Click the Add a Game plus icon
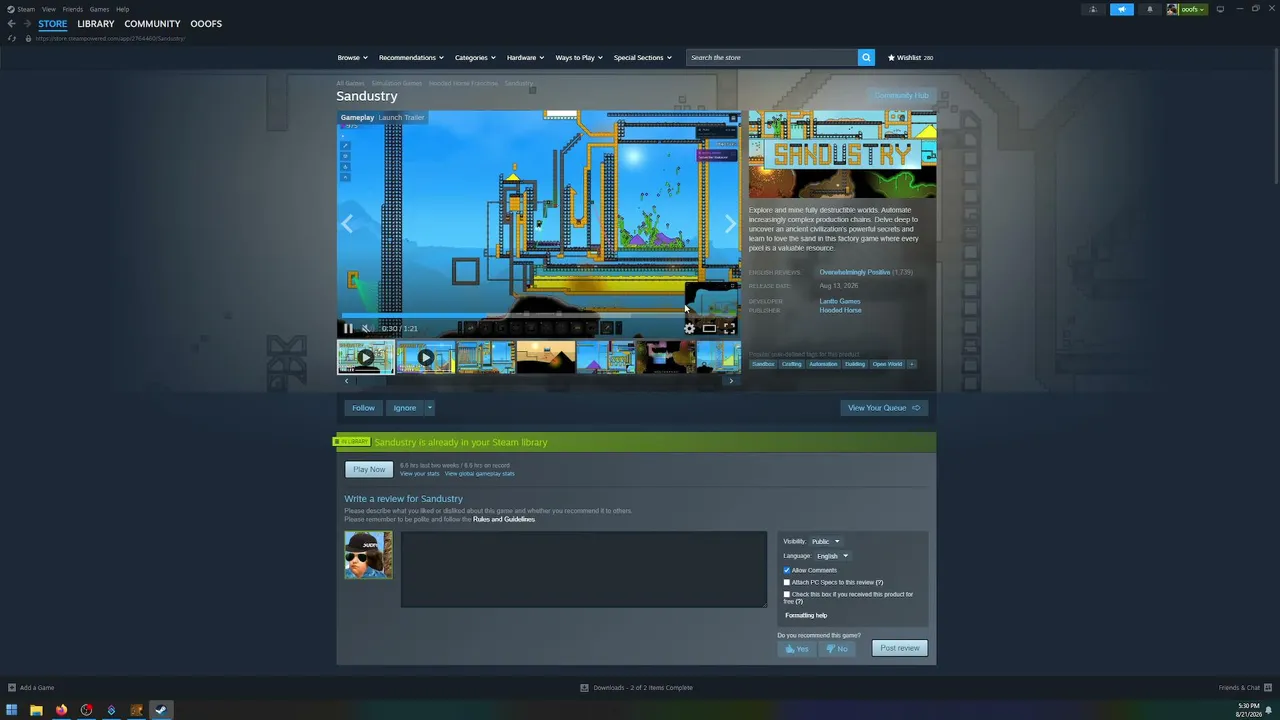This screenshot has width=1280, height=720. [x=12, y=688]
